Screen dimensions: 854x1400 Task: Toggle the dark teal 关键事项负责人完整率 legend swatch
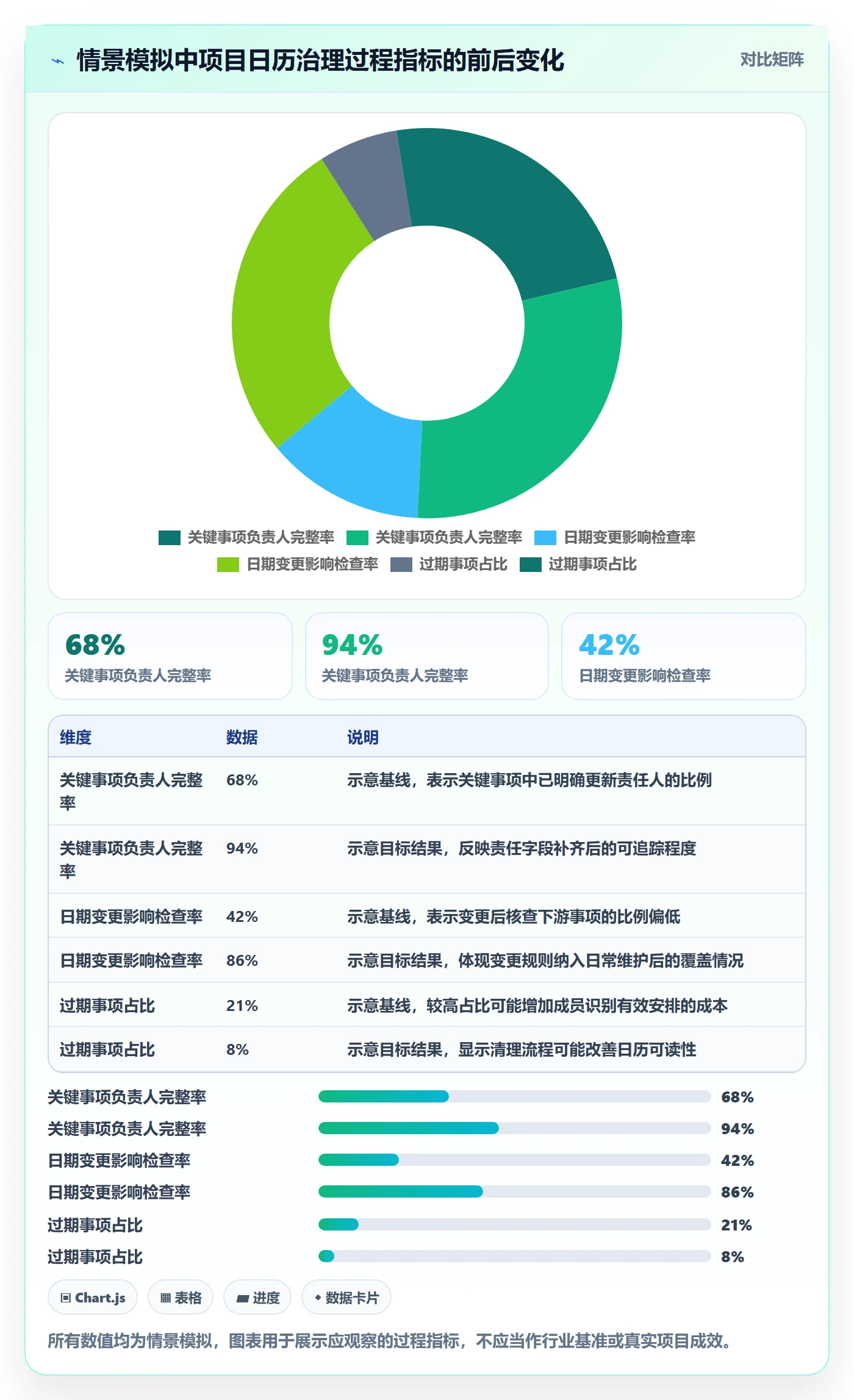point(169,537)
